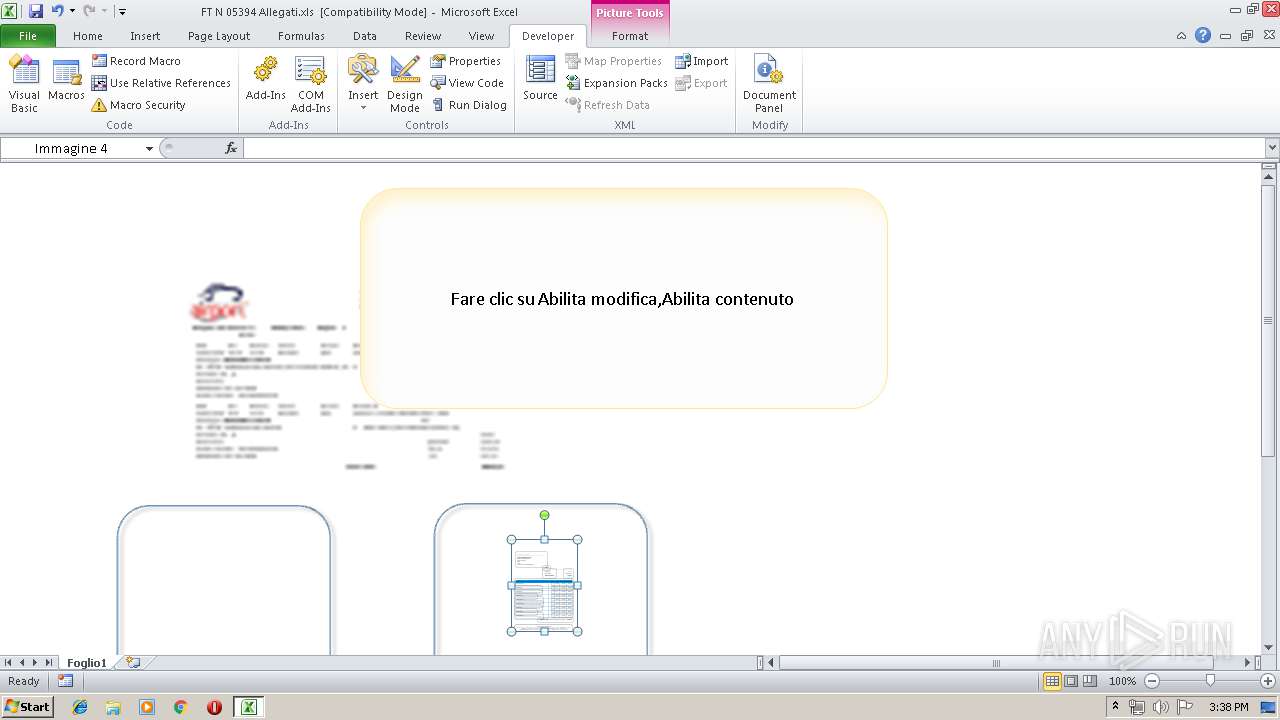
Task: Click the horizontal scrollbar right arrow
Action: click(x=1247, y=662)
